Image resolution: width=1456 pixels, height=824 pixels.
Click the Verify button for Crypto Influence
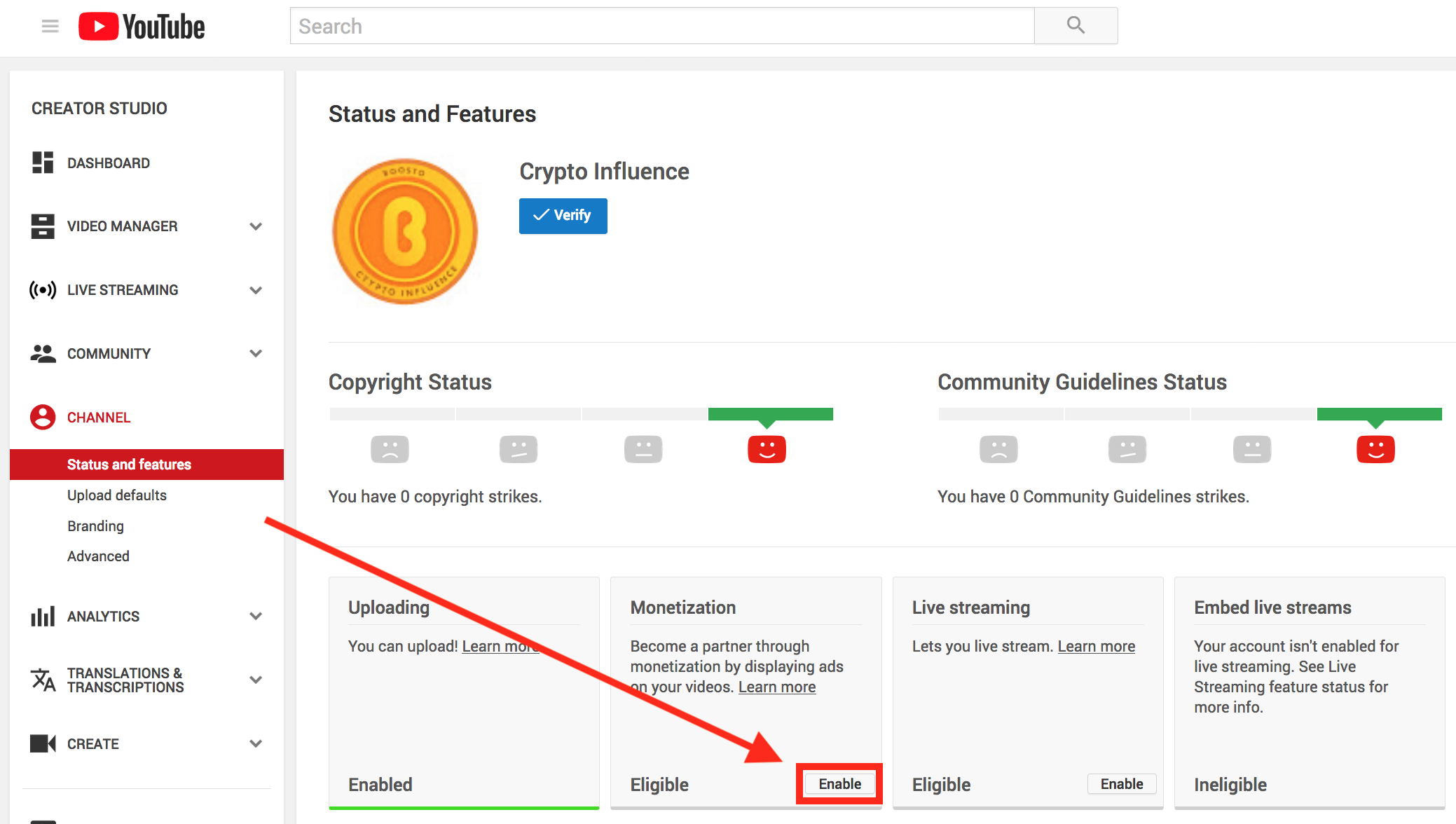(563, 215)
